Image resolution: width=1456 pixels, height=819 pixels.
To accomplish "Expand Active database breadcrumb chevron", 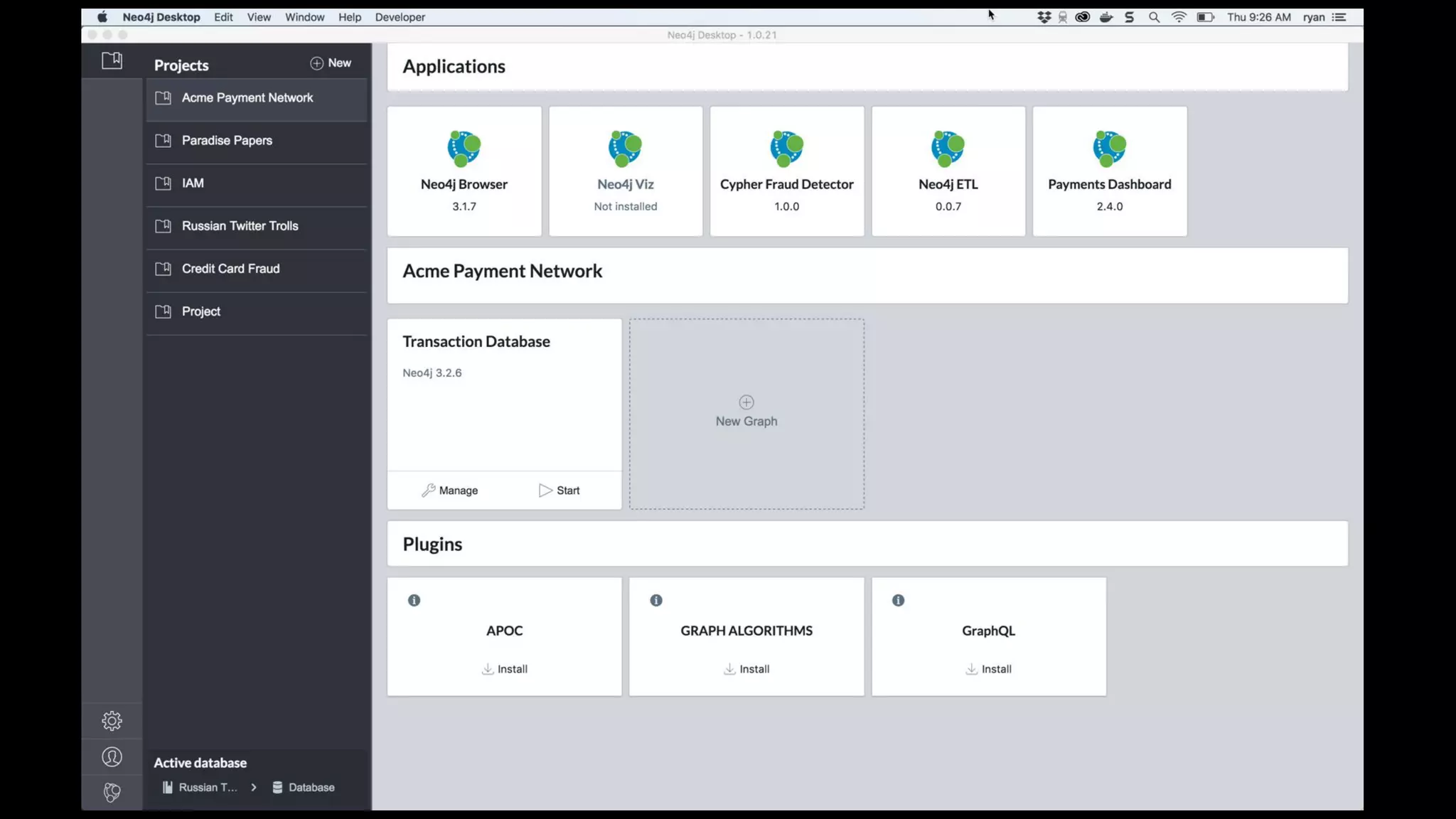I will click(x=253, y=787).
